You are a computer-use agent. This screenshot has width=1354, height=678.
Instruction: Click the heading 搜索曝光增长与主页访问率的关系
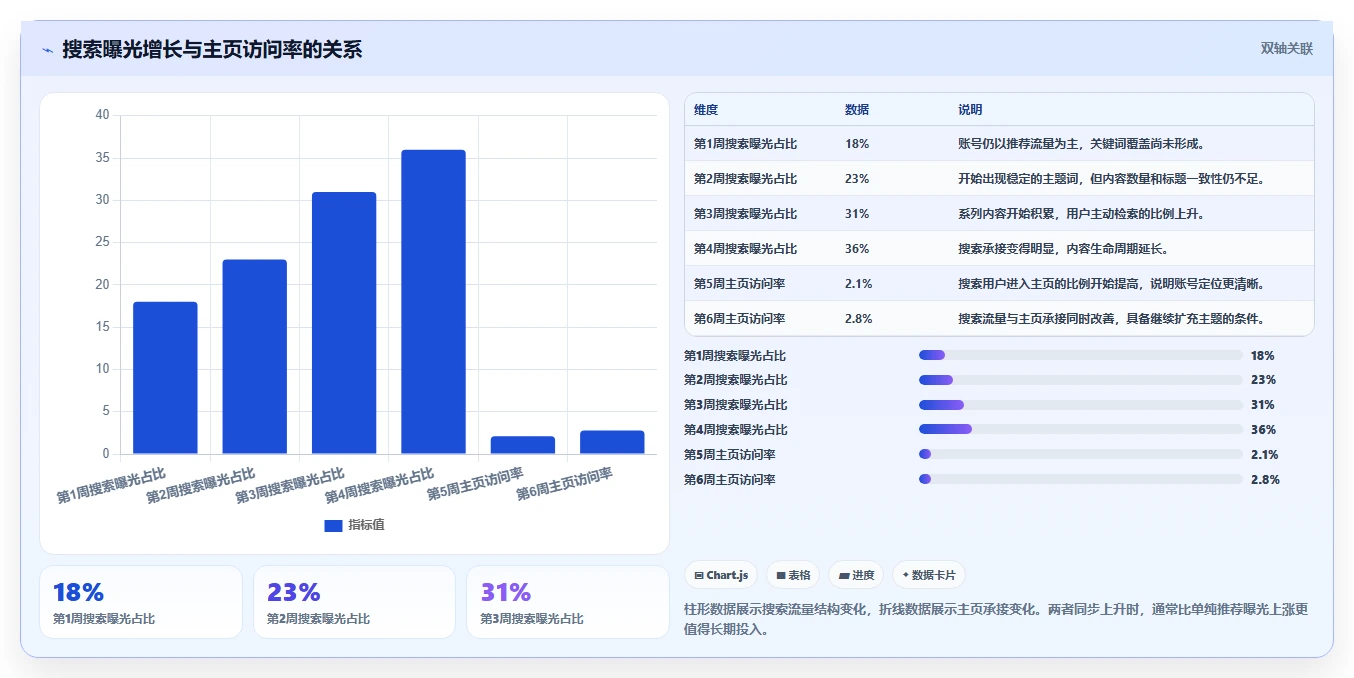212,49
